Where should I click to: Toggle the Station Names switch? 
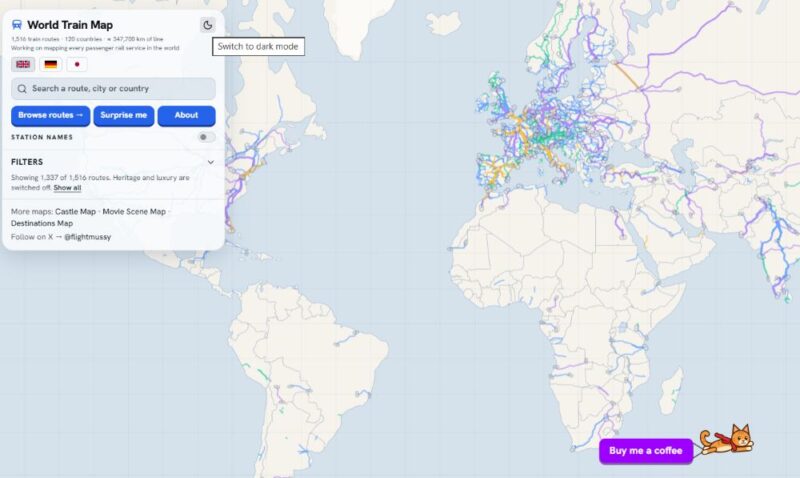coord(206,137)
